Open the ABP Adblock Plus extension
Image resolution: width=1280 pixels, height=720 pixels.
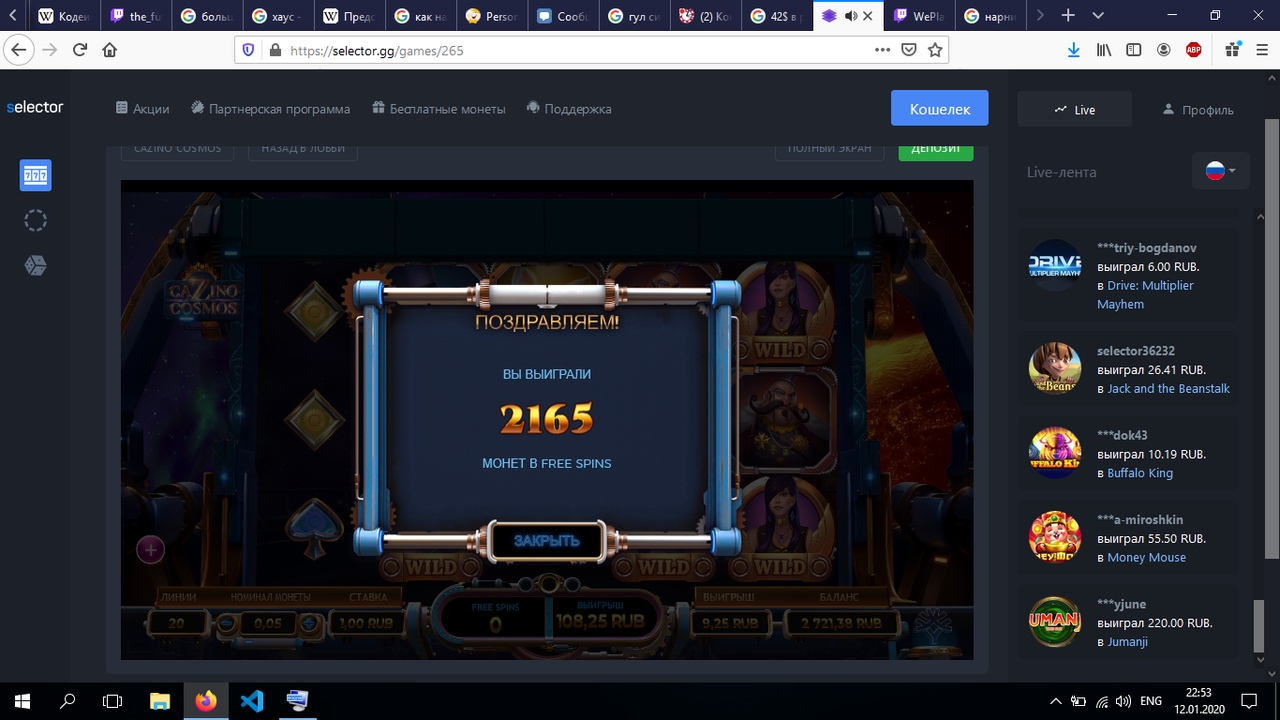click(1194, 50)
